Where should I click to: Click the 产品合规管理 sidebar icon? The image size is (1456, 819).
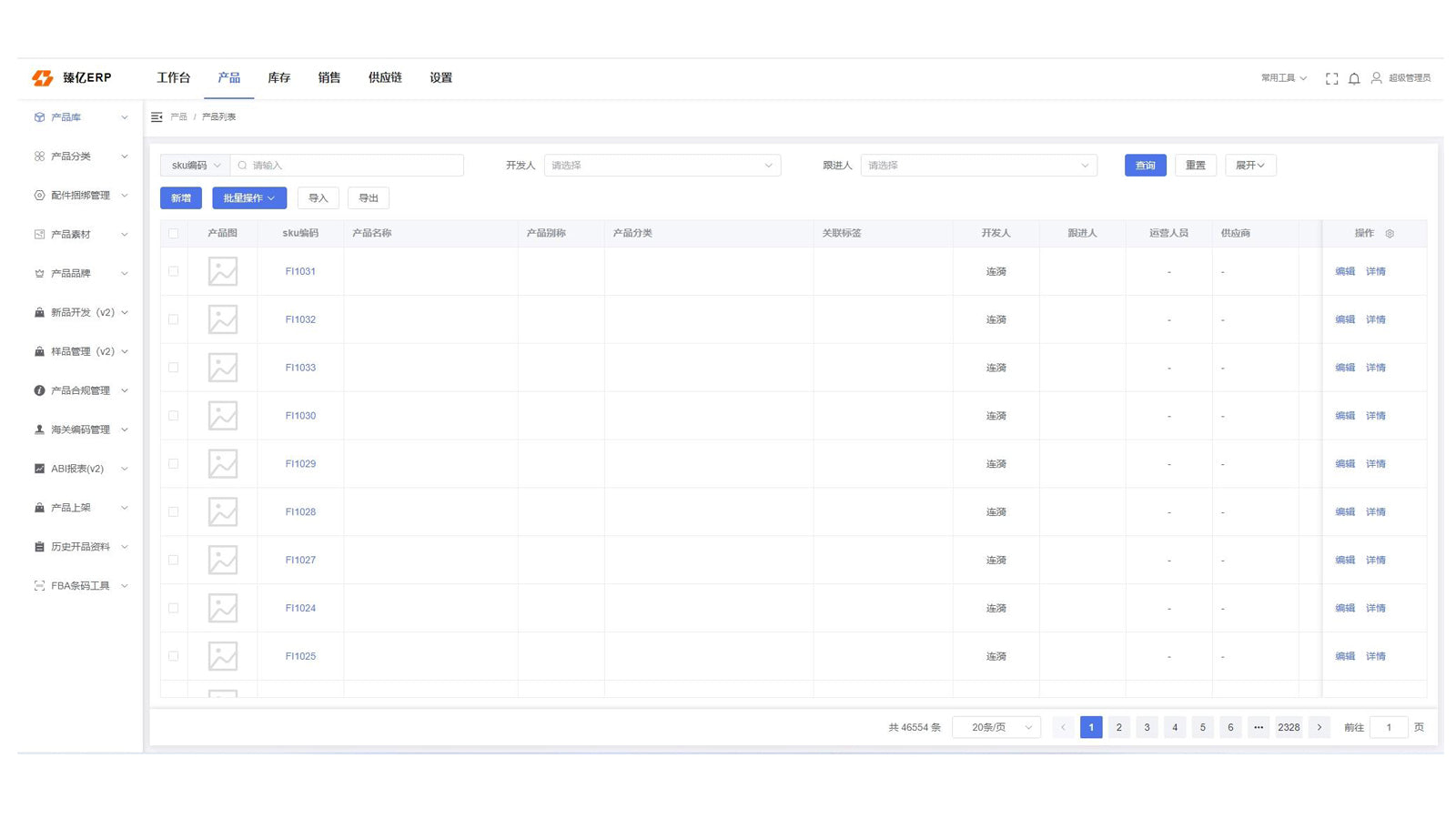39,390
